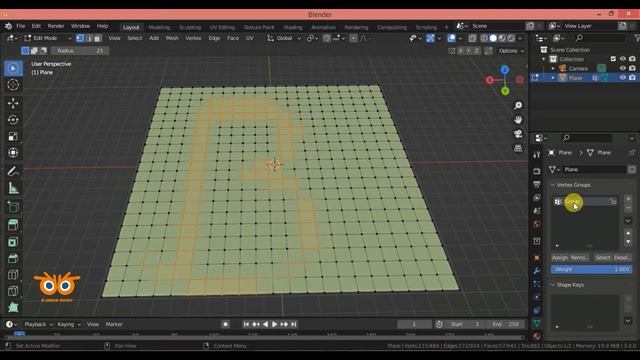This screenshot has height=360, width=640.
Task: Toggle proportional editing
Action: pos(353,38)
